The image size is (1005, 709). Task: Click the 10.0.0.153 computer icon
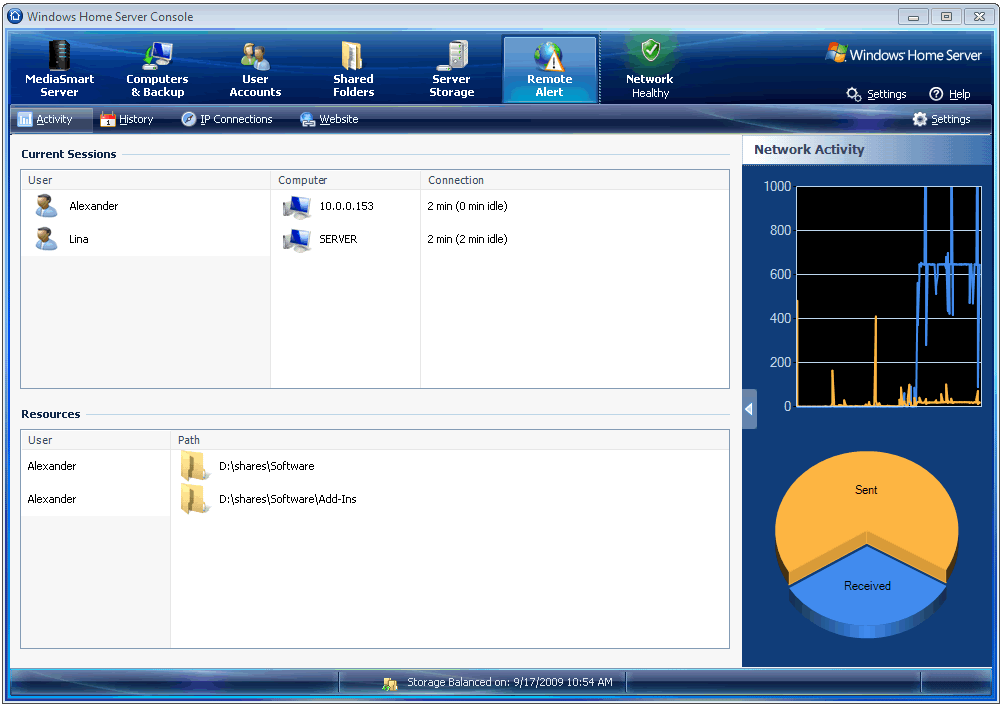297,206
